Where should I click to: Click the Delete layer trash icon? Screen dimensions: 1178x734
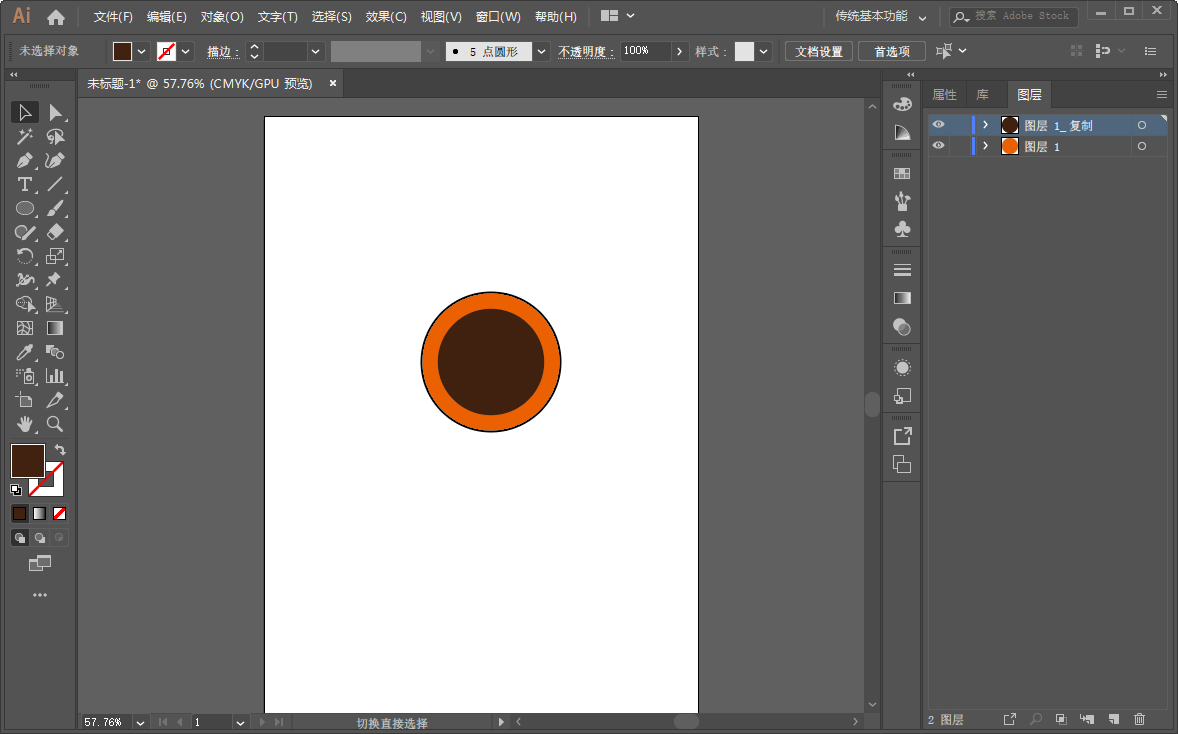(x=1139, y=719)
